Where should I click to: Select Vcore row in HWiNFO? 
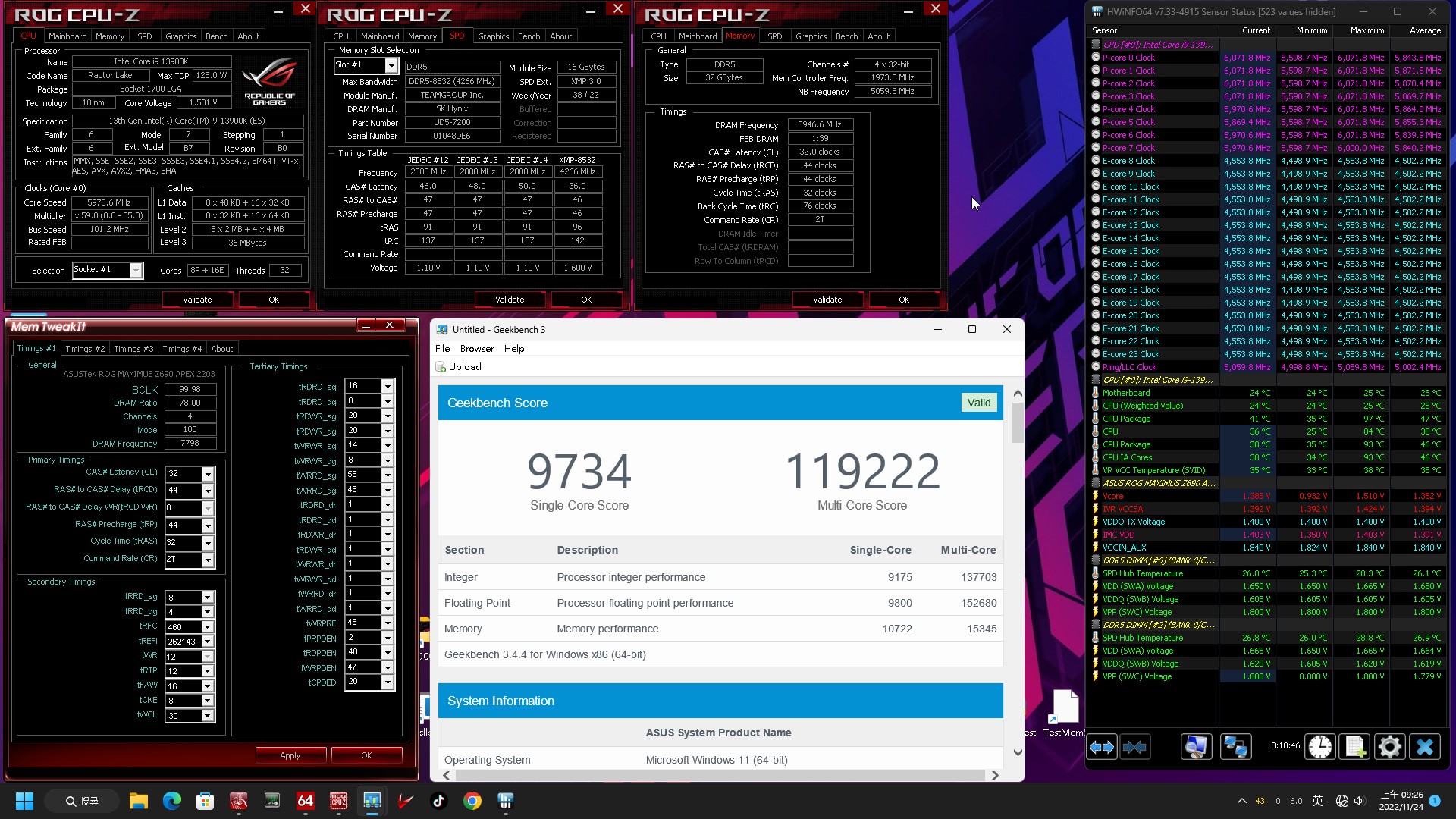[1267, 496]
